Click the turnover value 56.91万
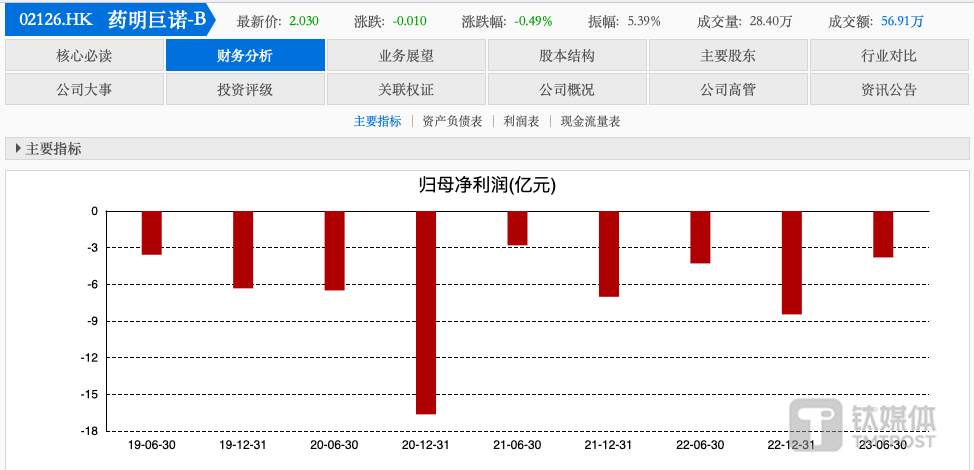 pos(902,21)
